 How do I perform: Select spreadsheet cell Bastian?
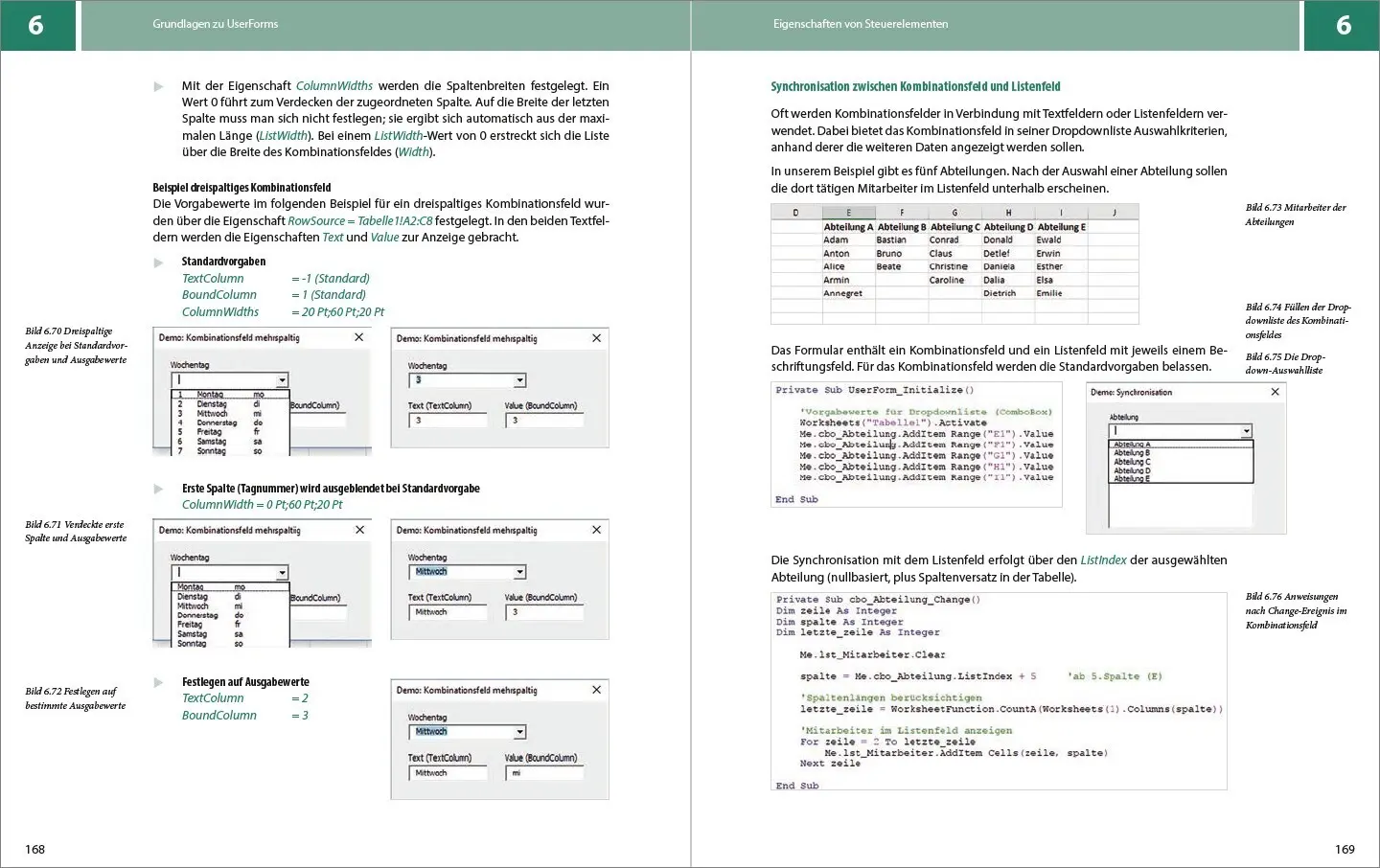[x=901, y=240]
